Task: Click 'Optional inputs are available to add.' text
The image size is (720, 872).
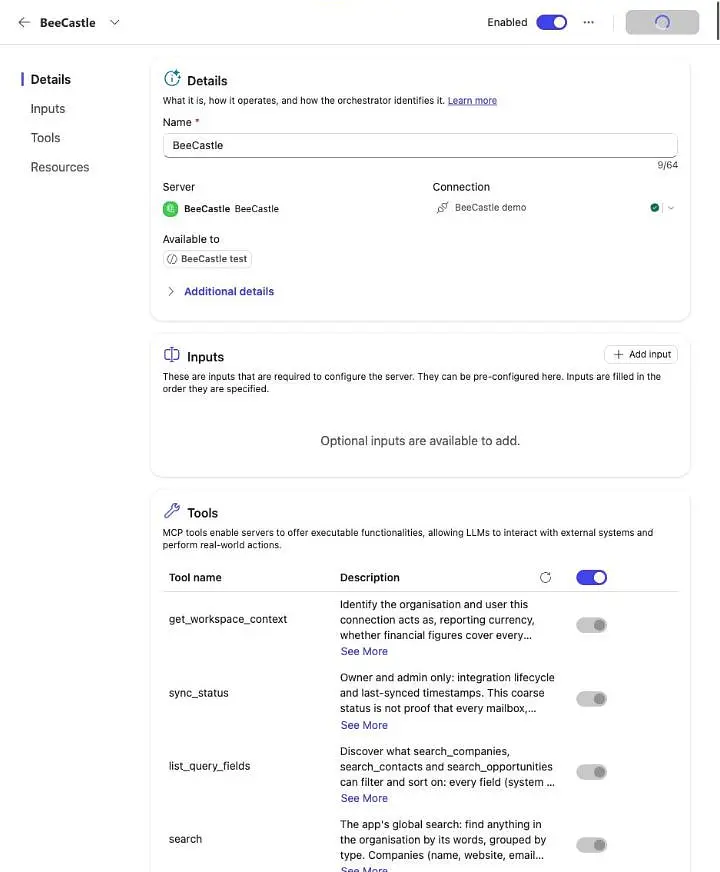Action: click(x=420, y=441)
